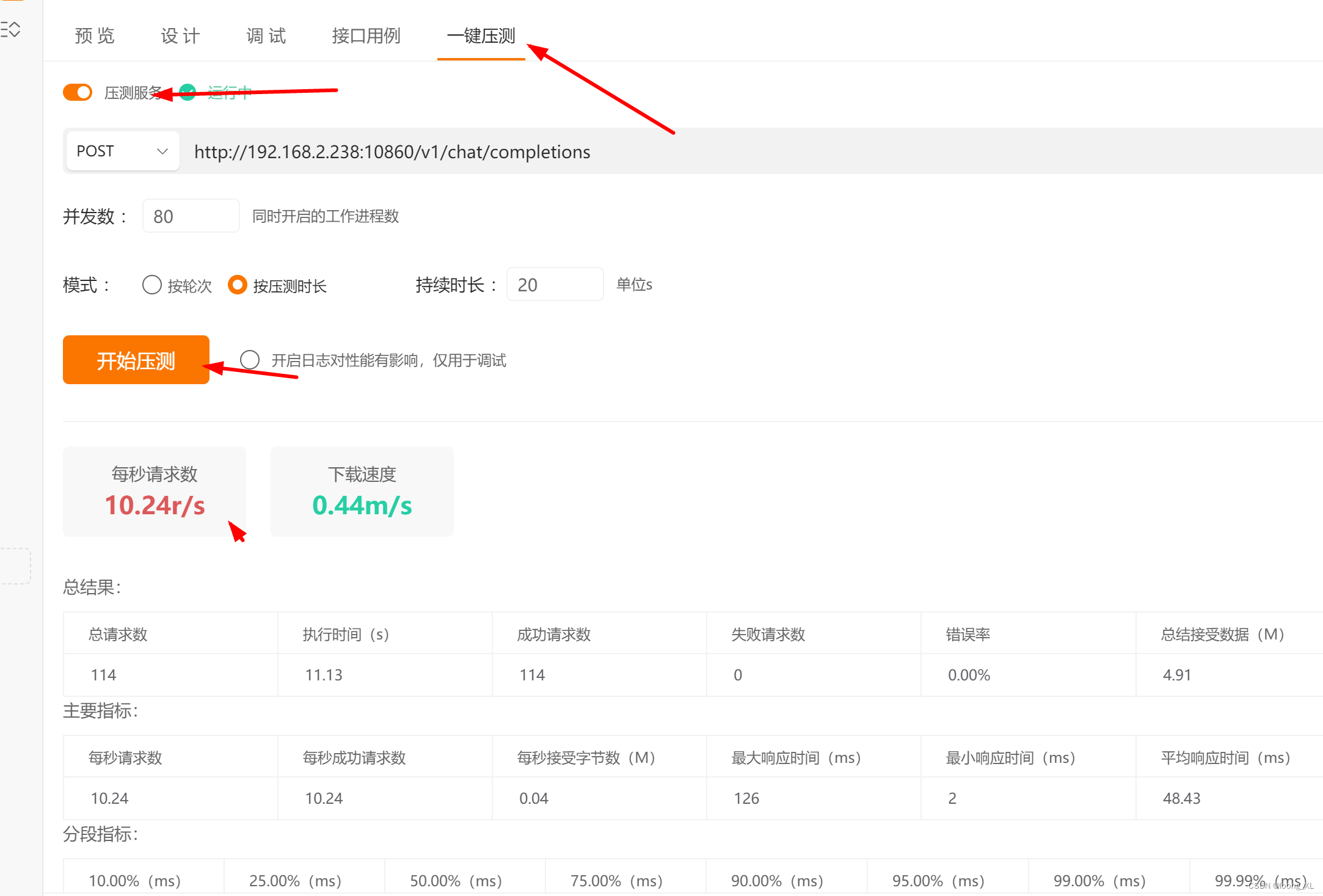The height and width of the screenshot is (896, 1323).
Task: Click the 执行时间 (s) value 11.13
Action: pos(324,675)
